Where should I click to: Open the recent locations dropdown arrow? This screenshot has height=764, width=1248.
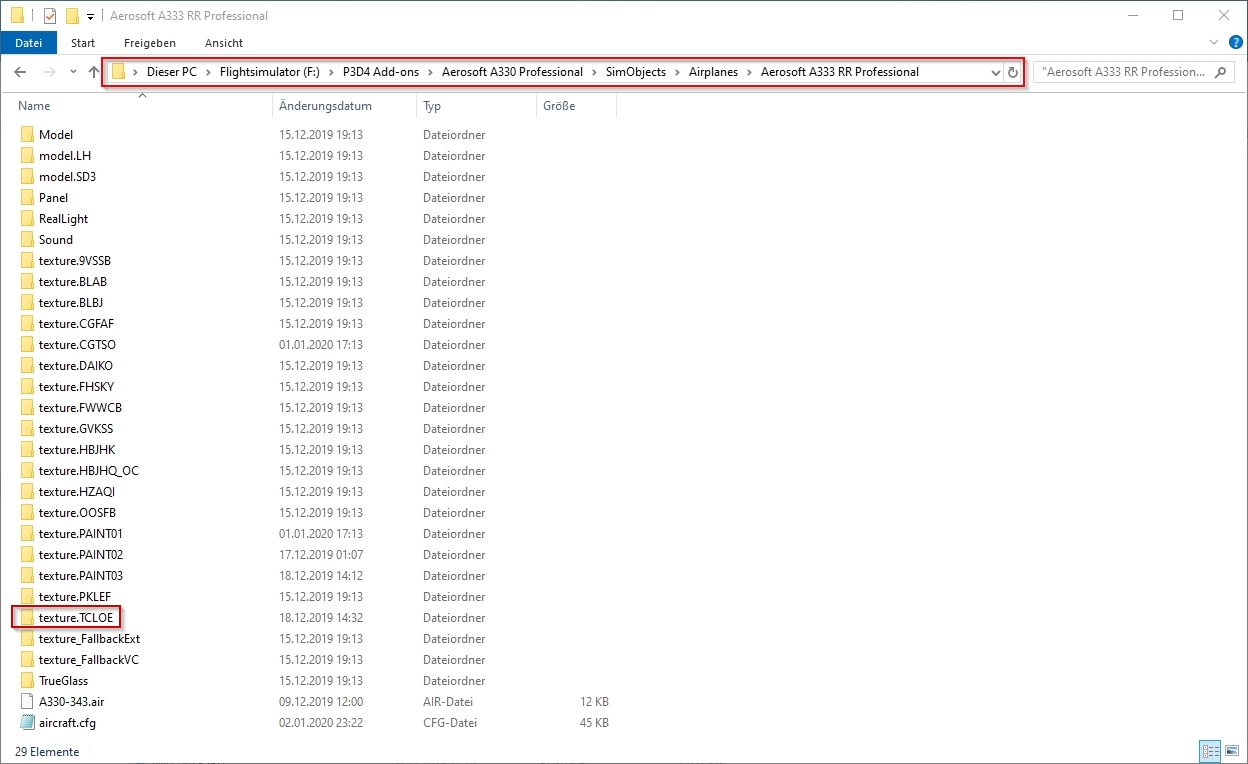pyautogui.click(x=73, y=72)
